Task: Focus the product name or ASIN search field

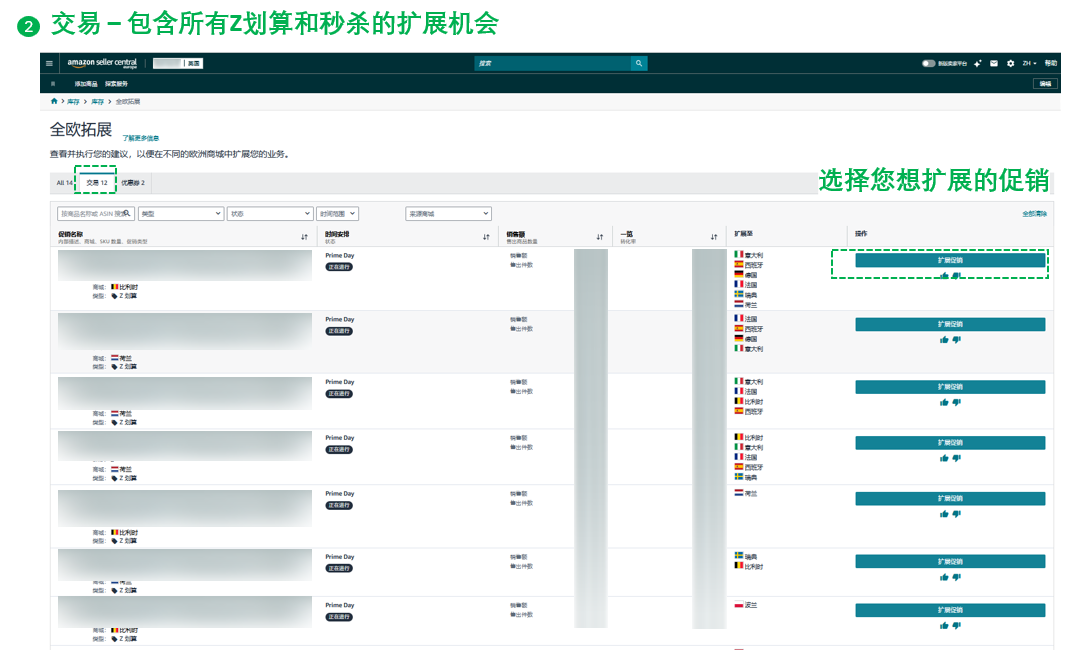Action: (x=96, y=214)
